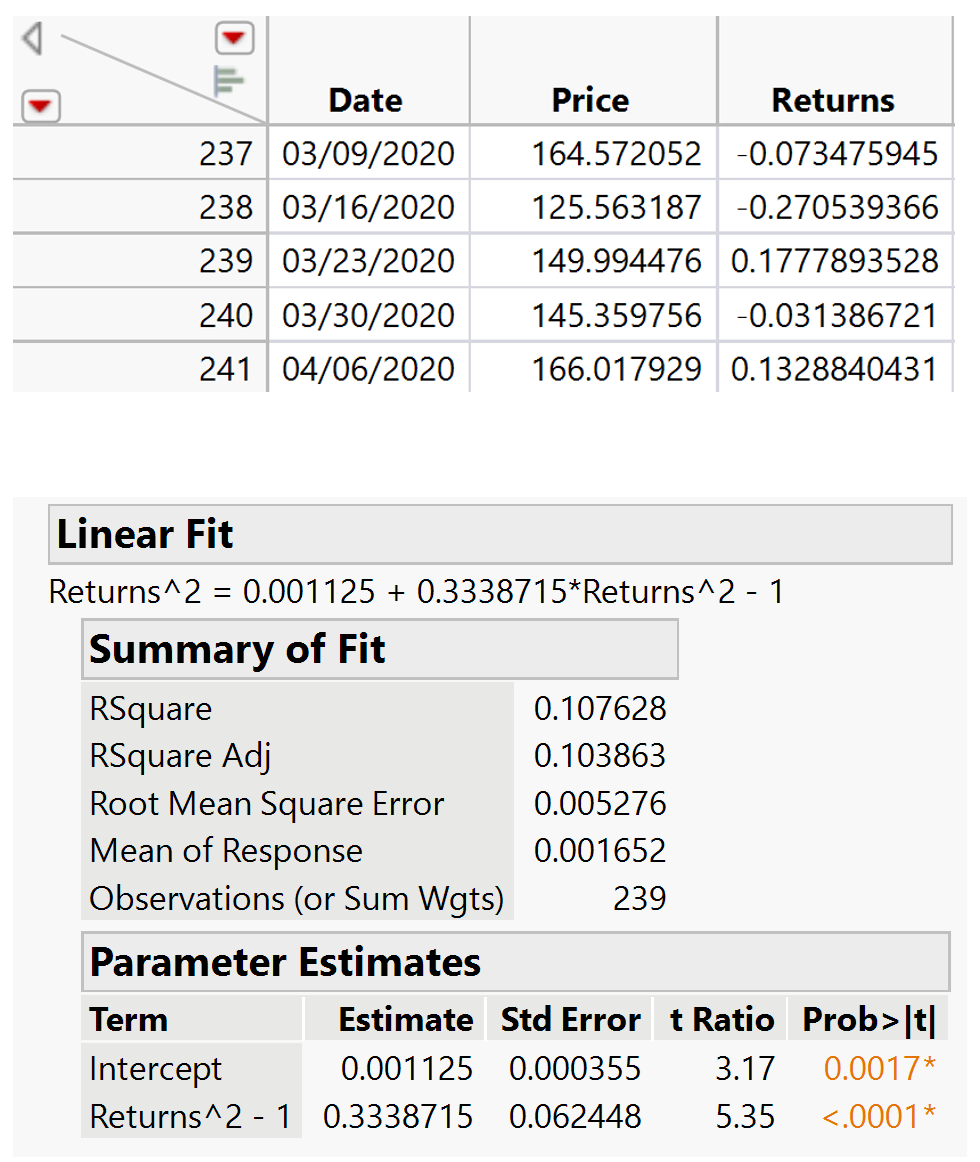The height and width of the screenshot is (1162, 980).
Task: Click the RSquare Adj value 0.103863
Action: [x=600, y=756]
